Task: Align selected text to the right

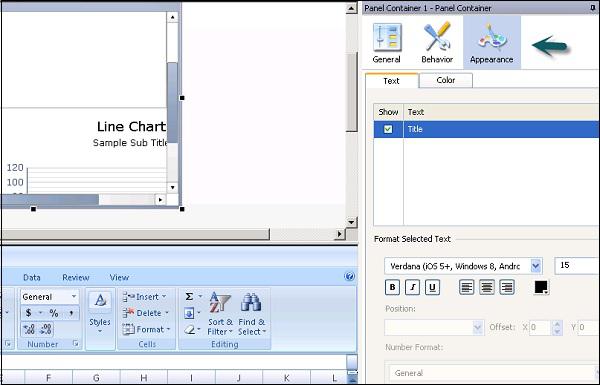Action: (x=507, y=287)
